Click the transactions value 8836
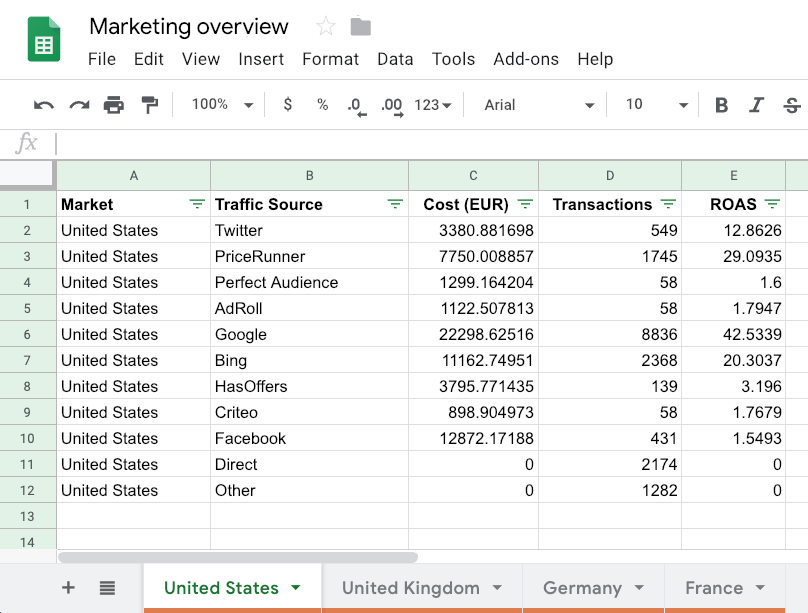808x613 pixels. pos(610,334)
